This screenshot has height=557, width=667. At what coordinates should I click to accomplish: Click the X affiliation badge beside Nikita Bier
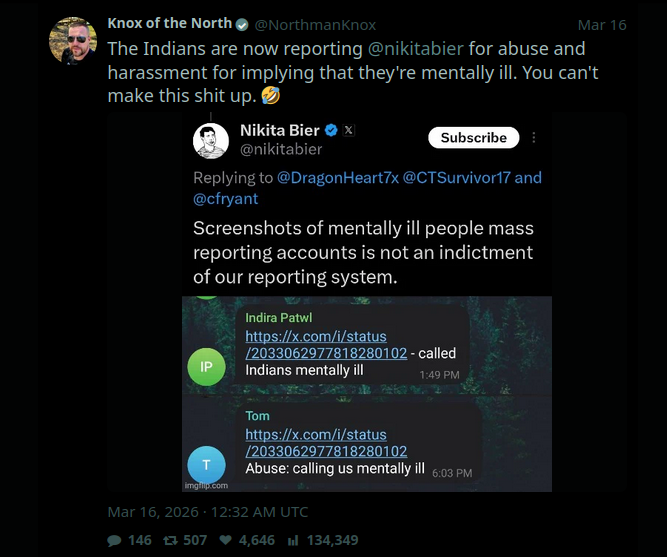pos(349,130)
